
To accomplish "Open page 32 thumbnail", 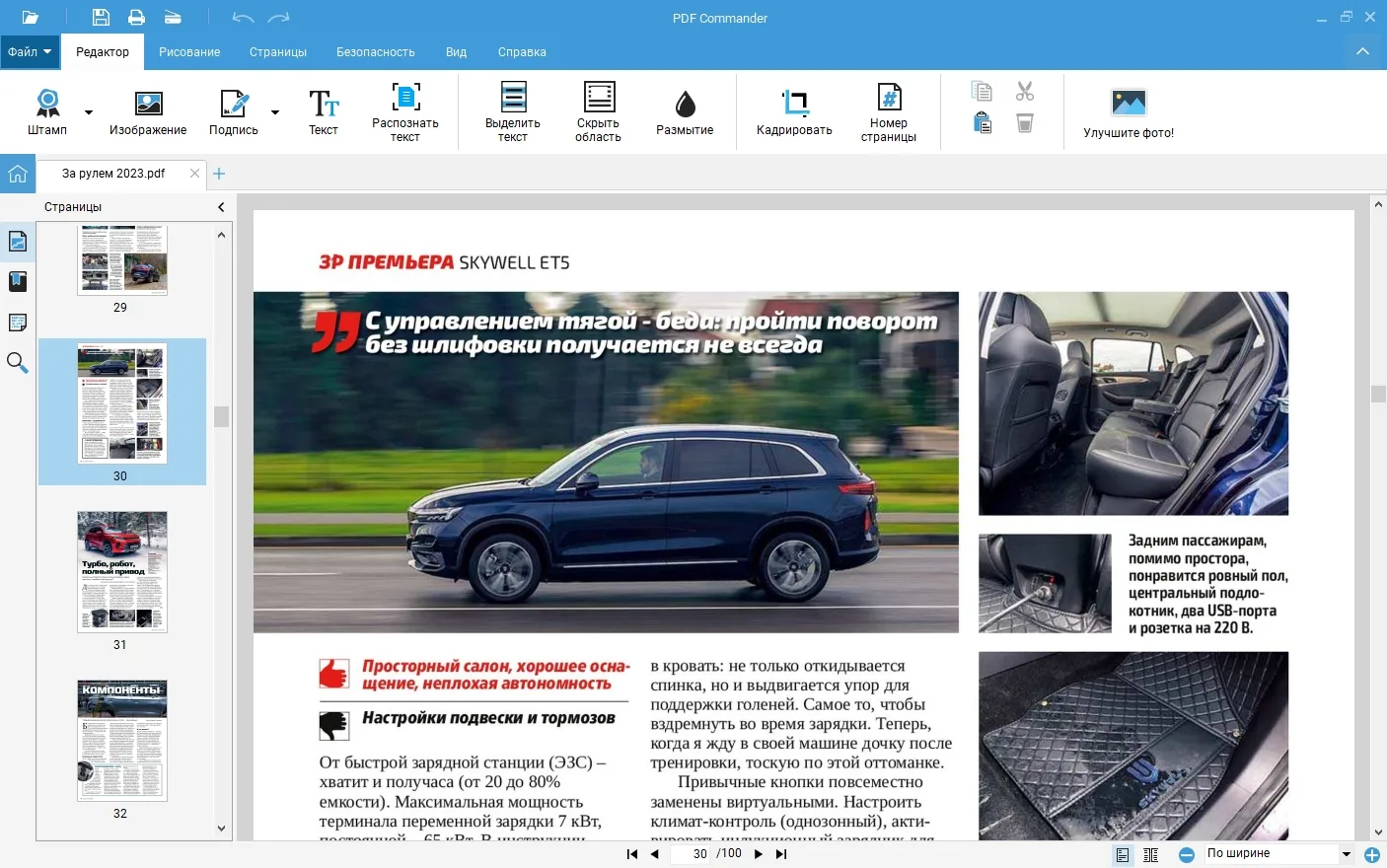I will pos(122,741).
